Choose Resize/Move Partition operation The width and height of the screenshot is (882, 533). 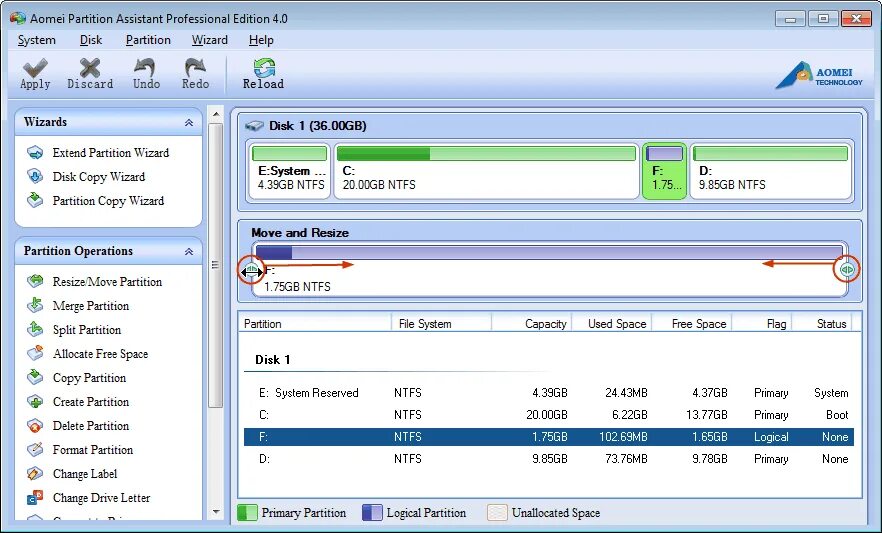[x=107, y=282]
